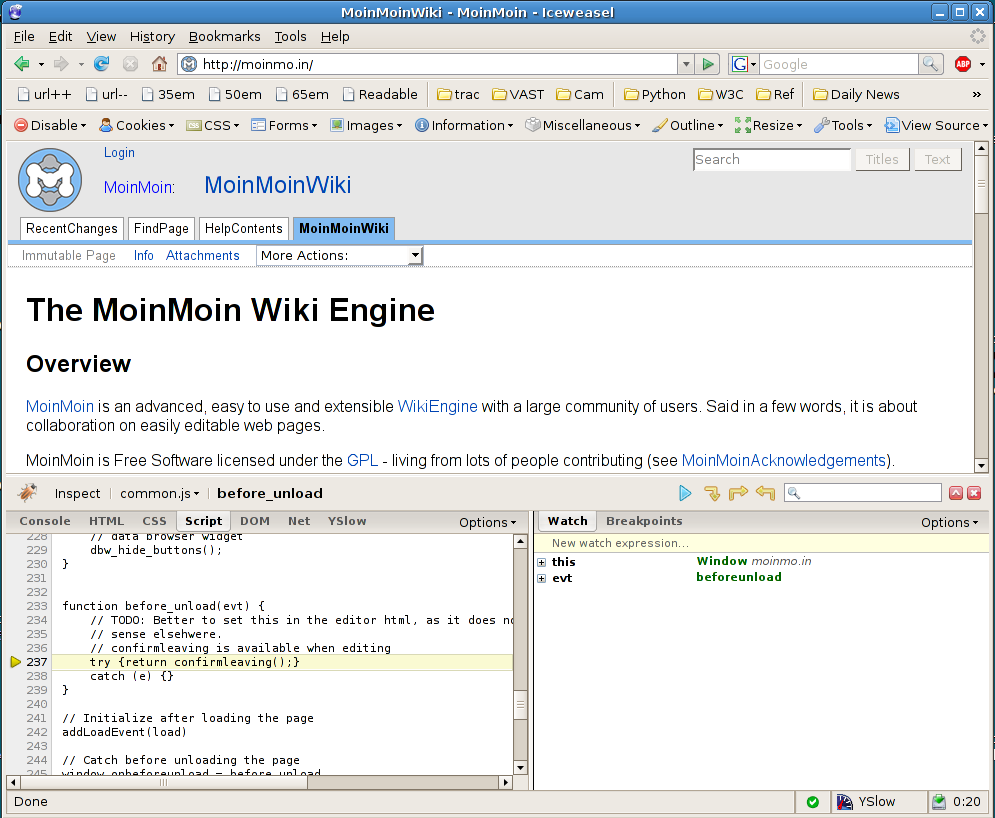The width and height of the screenshot is (995, 818).
Task: Click the MoinMoin logo image
Action: click(50, 180)
